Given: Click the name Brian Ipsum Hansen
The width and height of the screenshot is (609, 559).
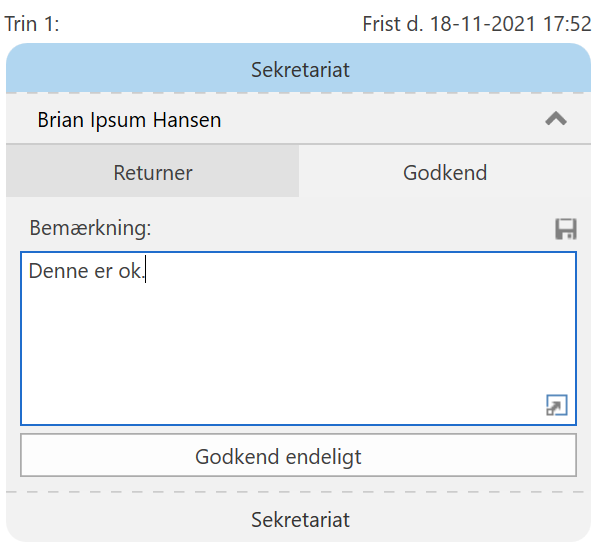Looking at the screenshot, I should 129,120.
